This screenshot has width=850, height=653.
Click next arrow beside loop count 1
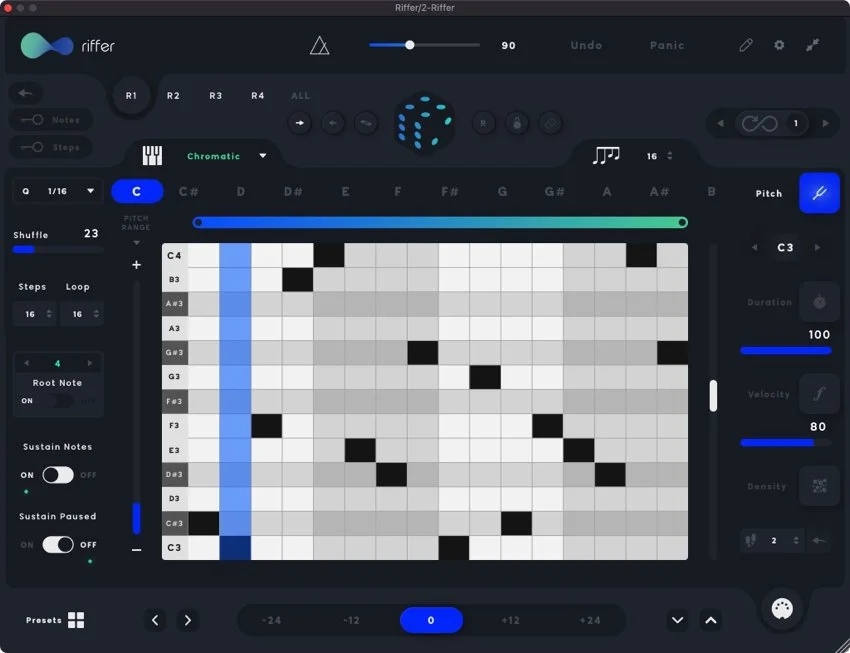point(825,124)
